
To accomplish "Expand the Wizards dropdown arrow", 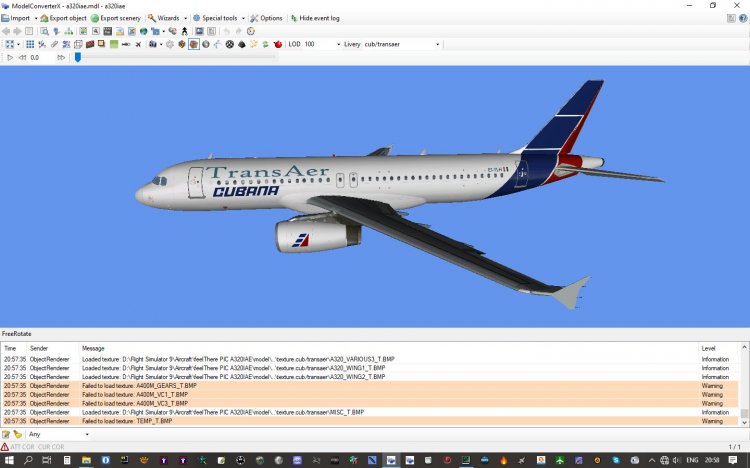I will (x=186, y=18).
